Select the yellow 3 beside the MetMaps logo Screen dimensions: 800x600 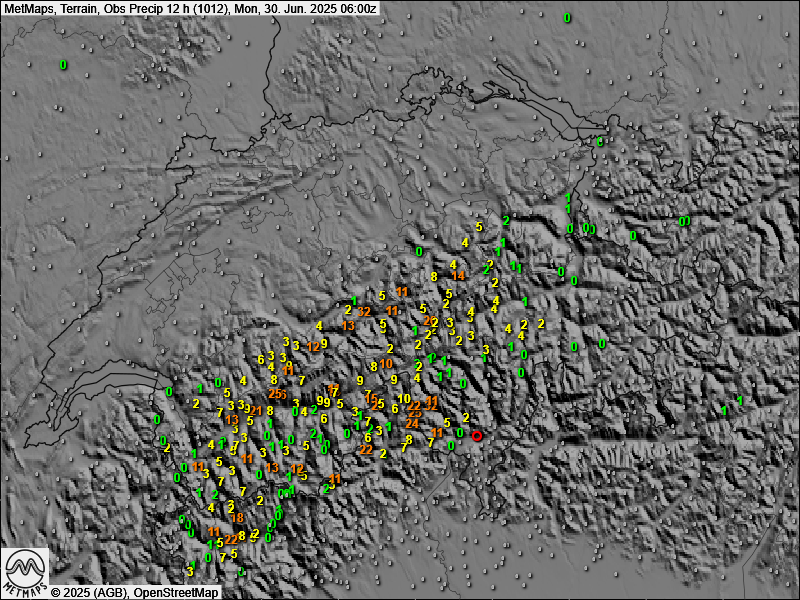[190, 571]
